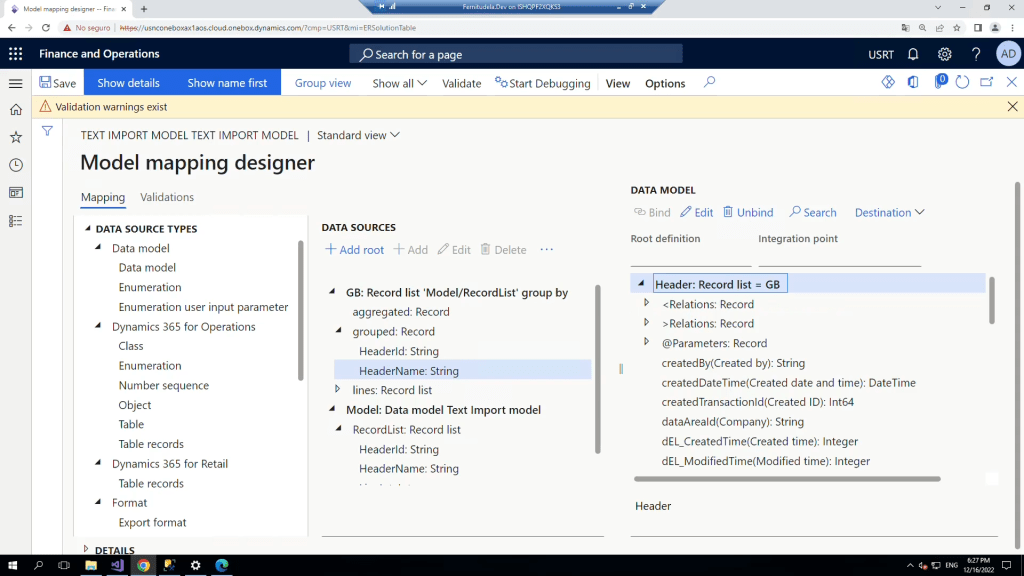Viewport: 1024px width, 576px height.
Task: Open the Recent clock icon in sidebar
Action: [x=15, y=165]
